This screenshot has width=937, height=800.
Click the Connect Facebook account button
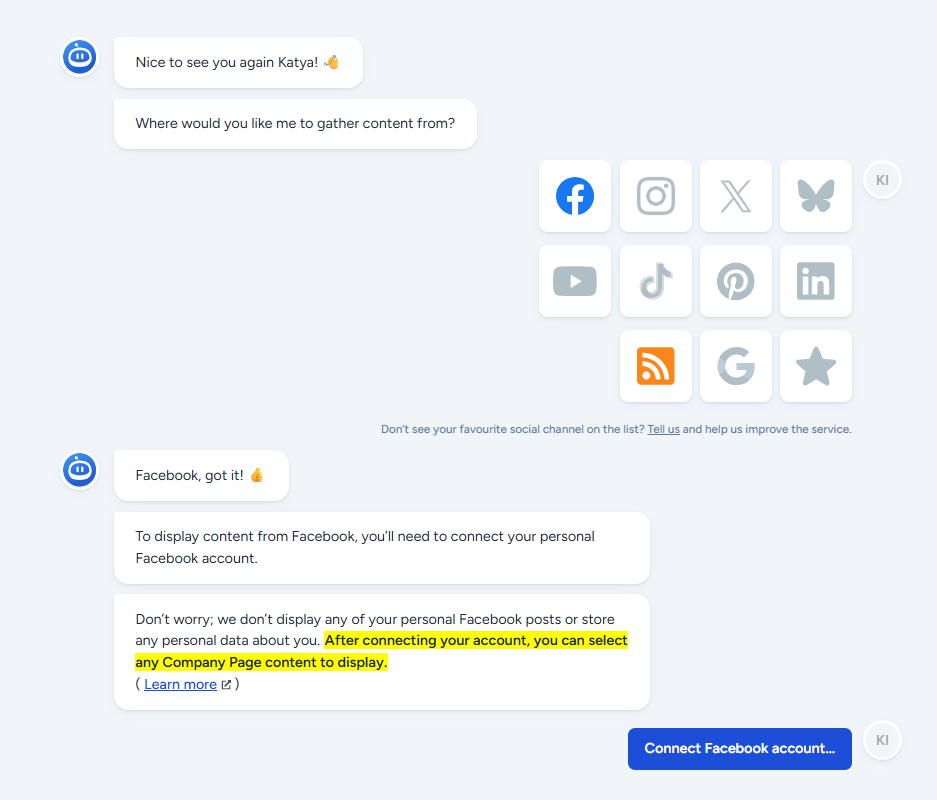739,749
